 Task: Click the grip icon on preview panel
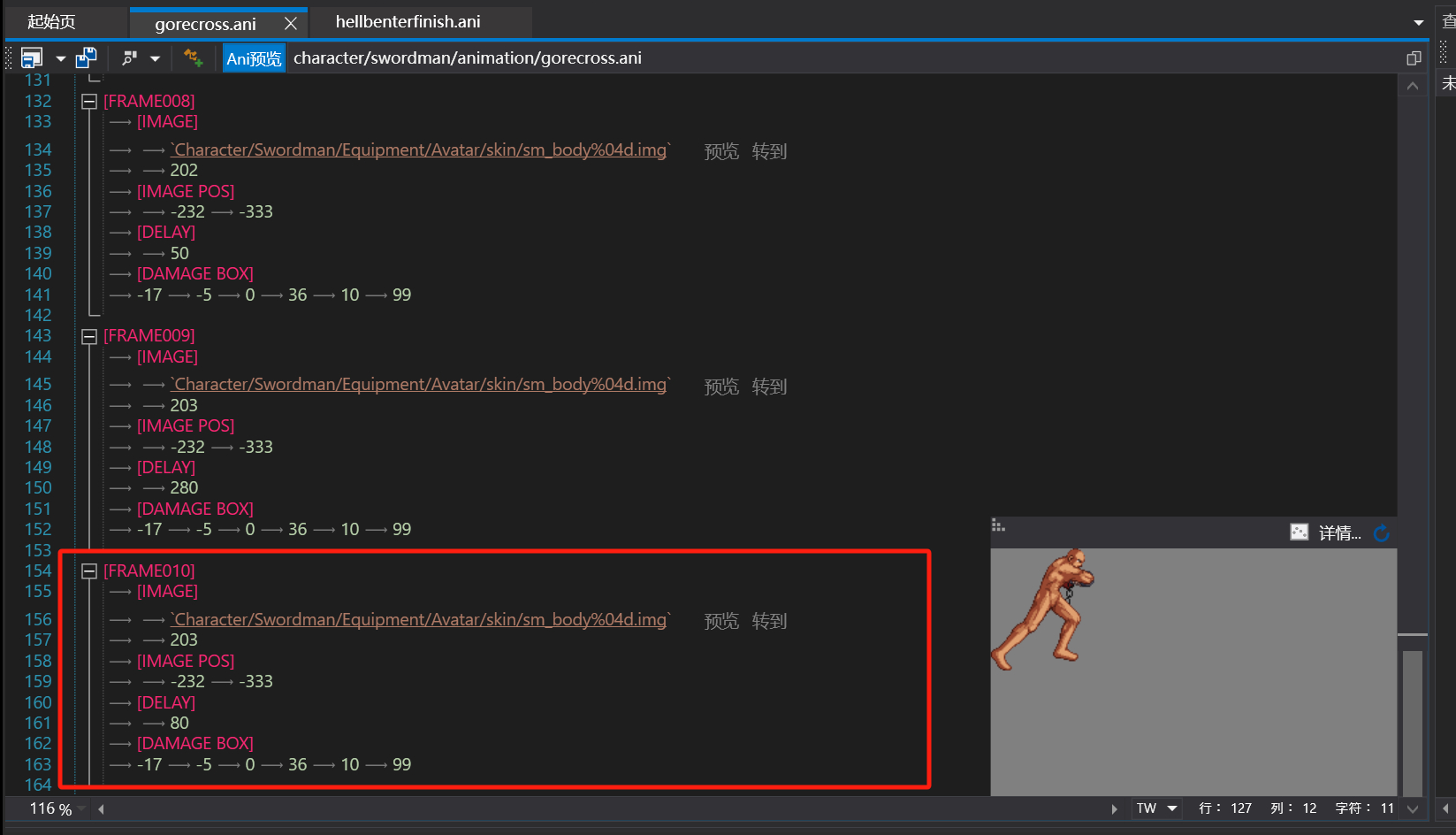tap(998, 526)
